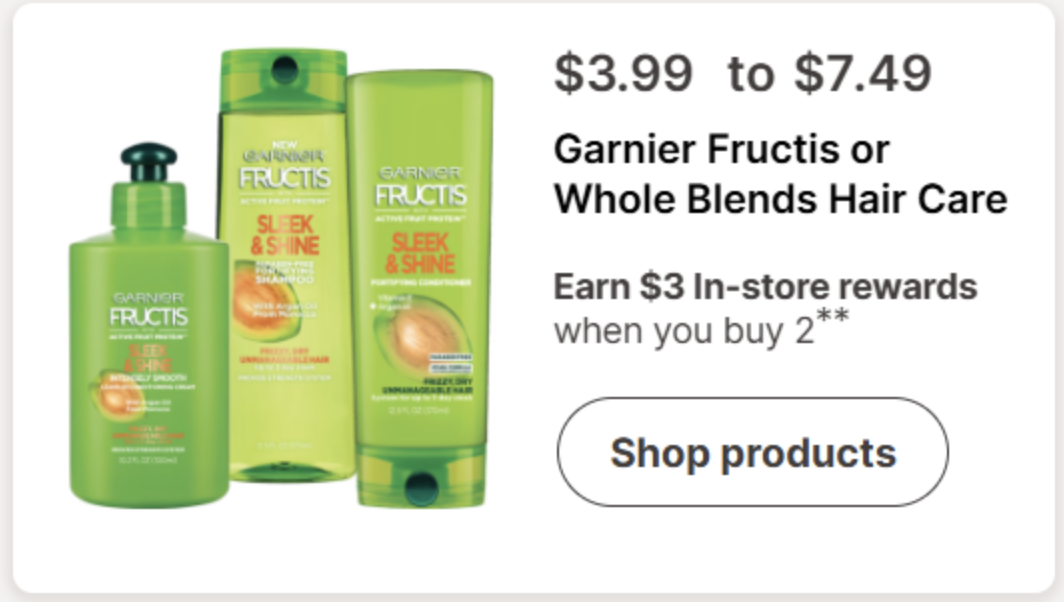
Task: Click 'Whole Blends Hair Care' title line
Action: point(780,199)
